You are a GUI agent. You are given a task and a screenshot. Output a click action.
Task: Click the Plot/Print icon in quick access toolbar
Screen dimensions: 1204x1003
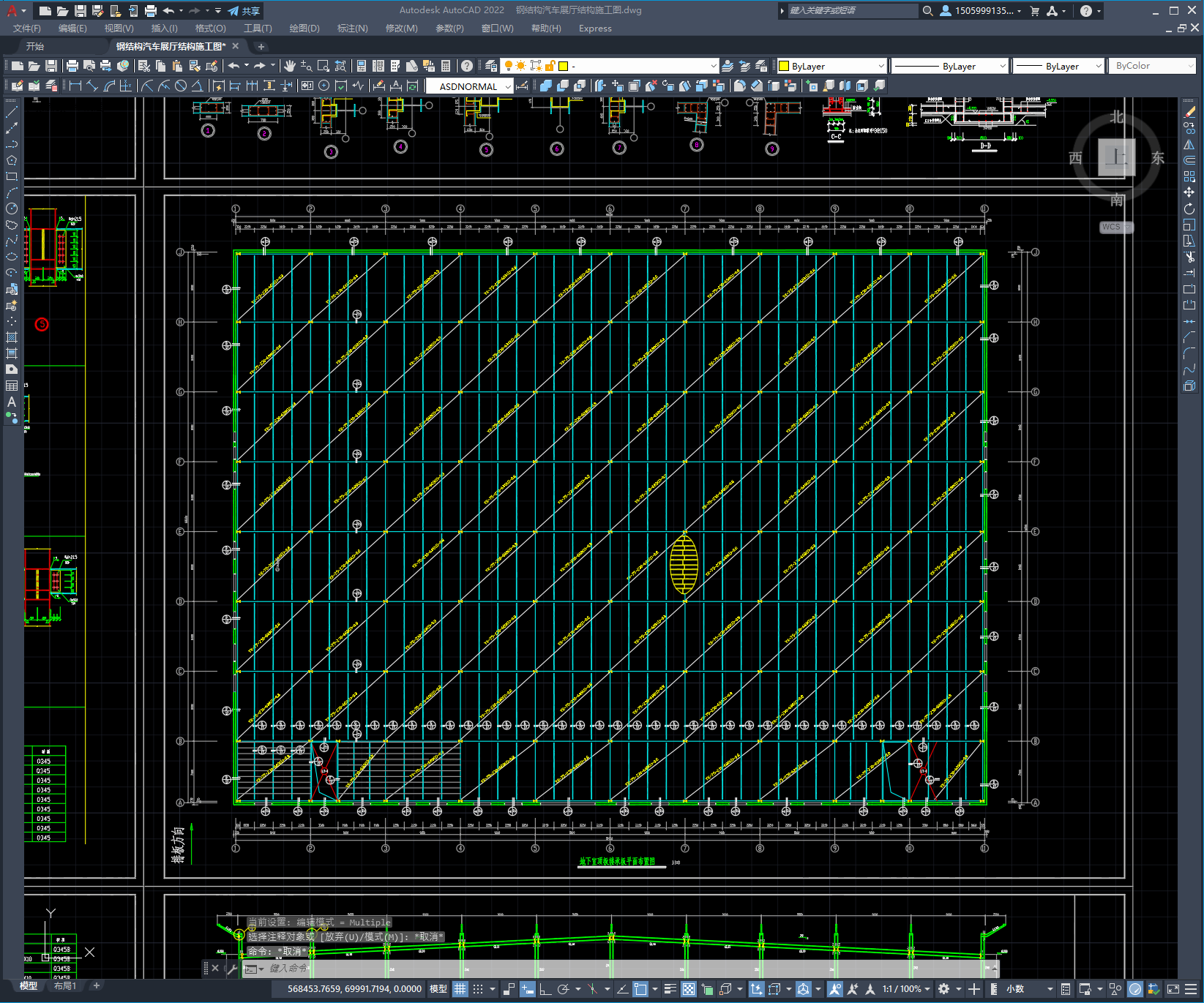pyautogui.click(x=151, y=10)
